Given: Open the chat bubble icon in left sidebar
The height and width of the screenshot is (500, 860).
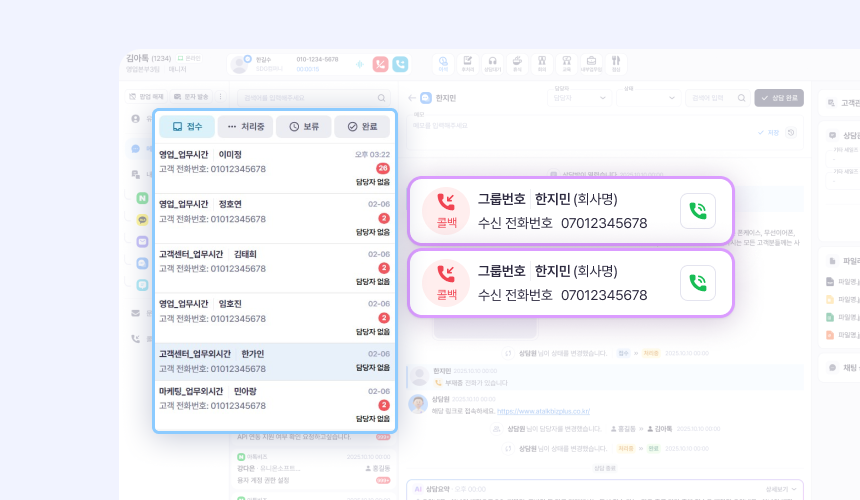Looking at the screenshot, I should [135, 149].
